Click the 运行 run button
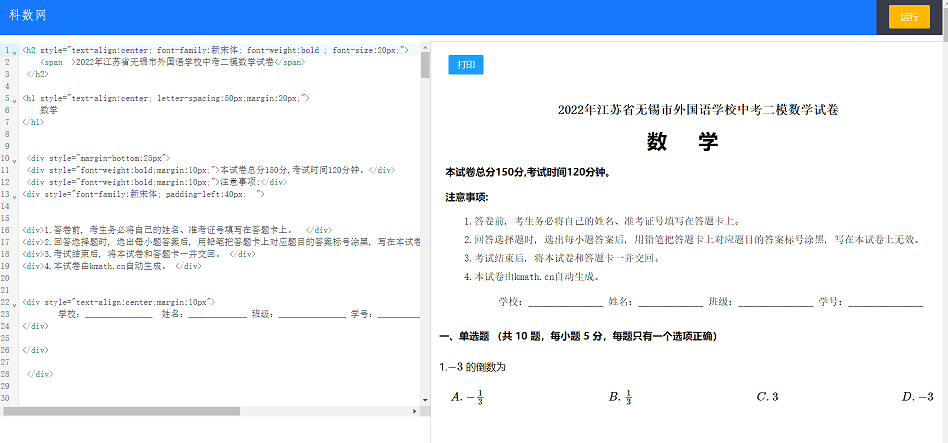 point(909,17)
